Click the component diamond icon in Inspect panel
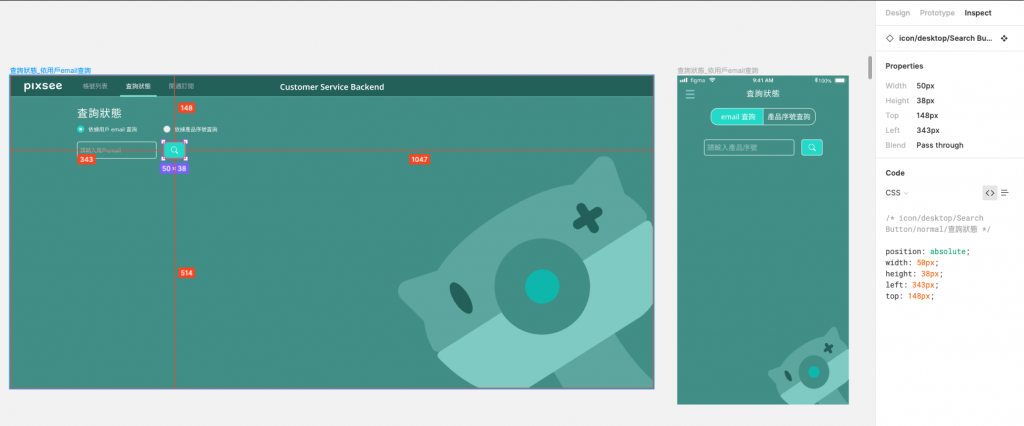Viewport: 1024px width, 426px height. (x=889, y=39)
